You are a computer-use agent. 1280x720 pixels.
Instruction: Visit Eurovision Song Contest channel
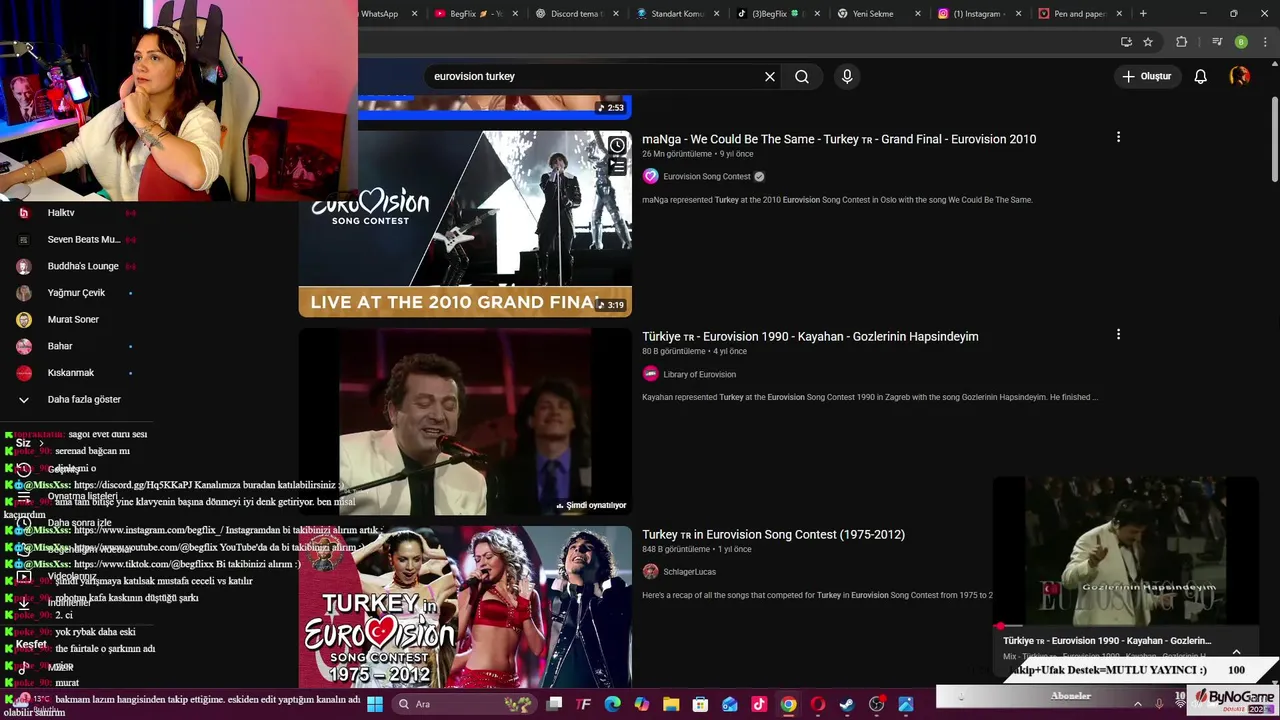tap(706, 176)
